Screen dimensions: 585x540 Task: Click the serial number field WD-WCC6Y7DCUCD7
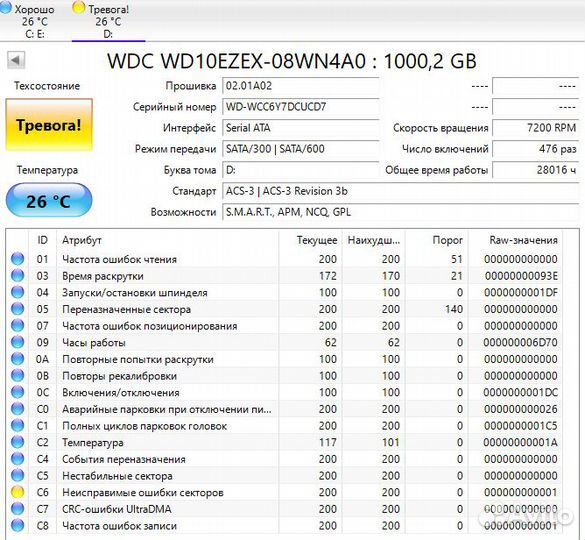pos(301,107)
